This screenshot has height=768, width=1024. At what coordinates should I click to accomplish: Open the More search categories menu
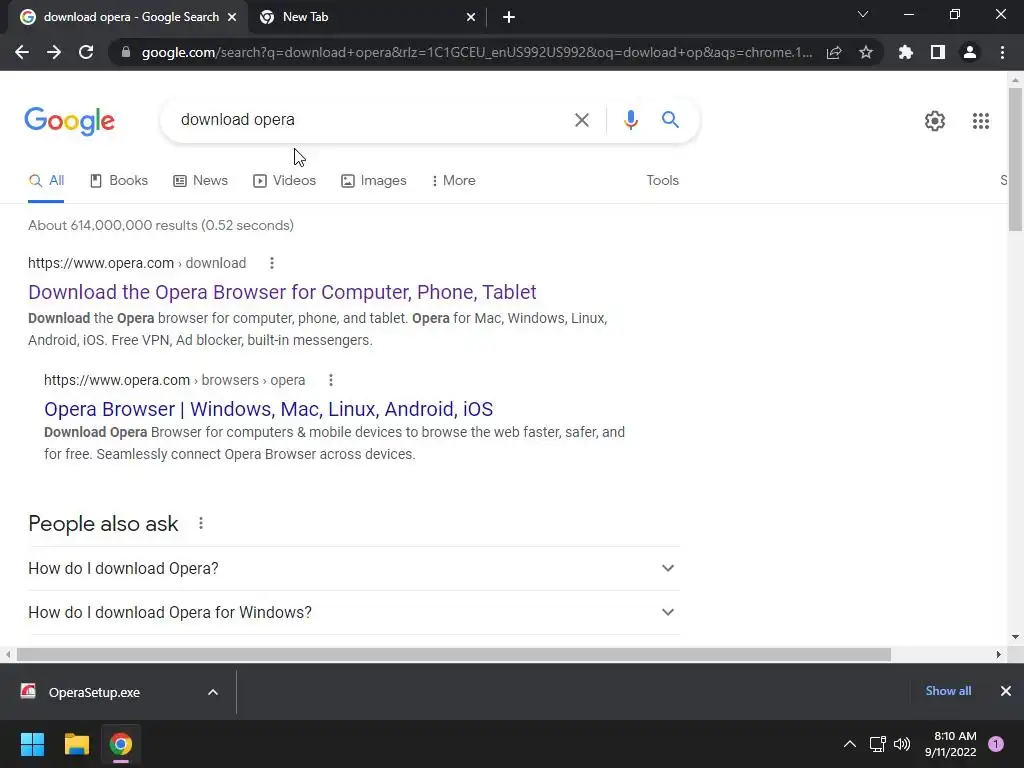[454, 181]
